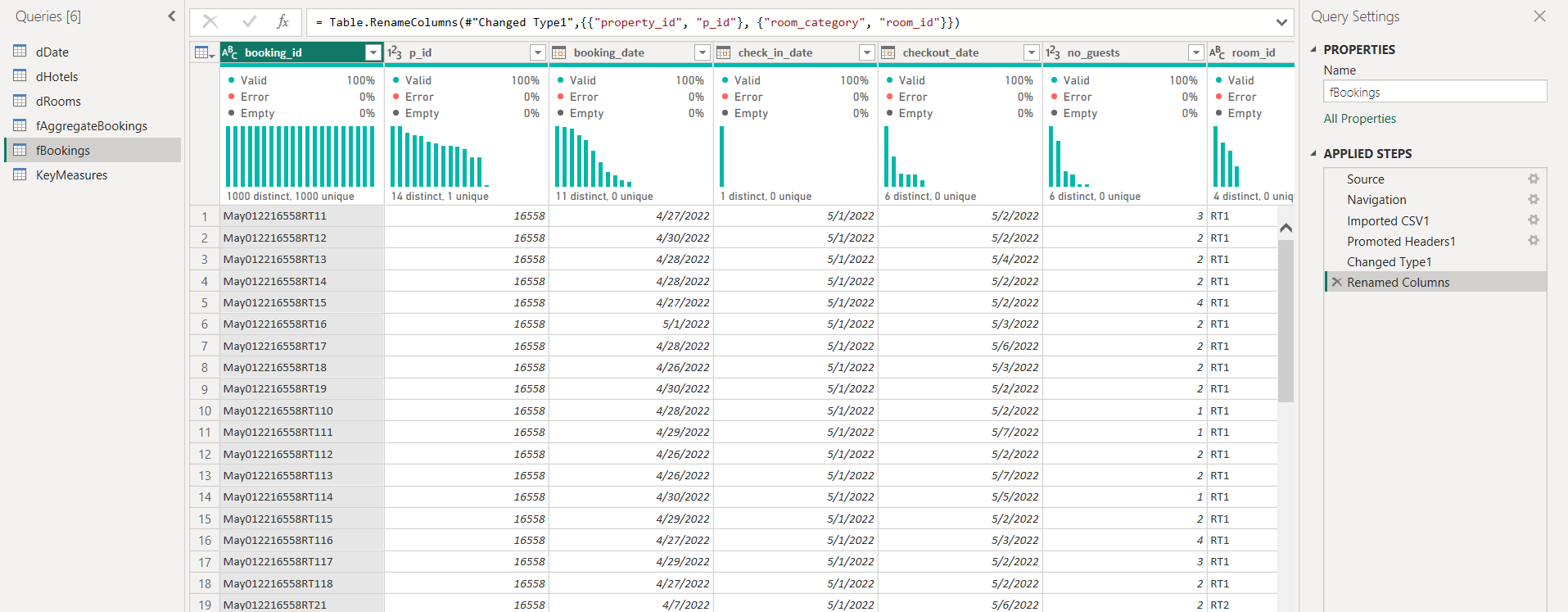Viewport: 1568px width, 612px height.
Task: Click into the formula bar text
Action: pyautogui.click(x=636, y=22)
